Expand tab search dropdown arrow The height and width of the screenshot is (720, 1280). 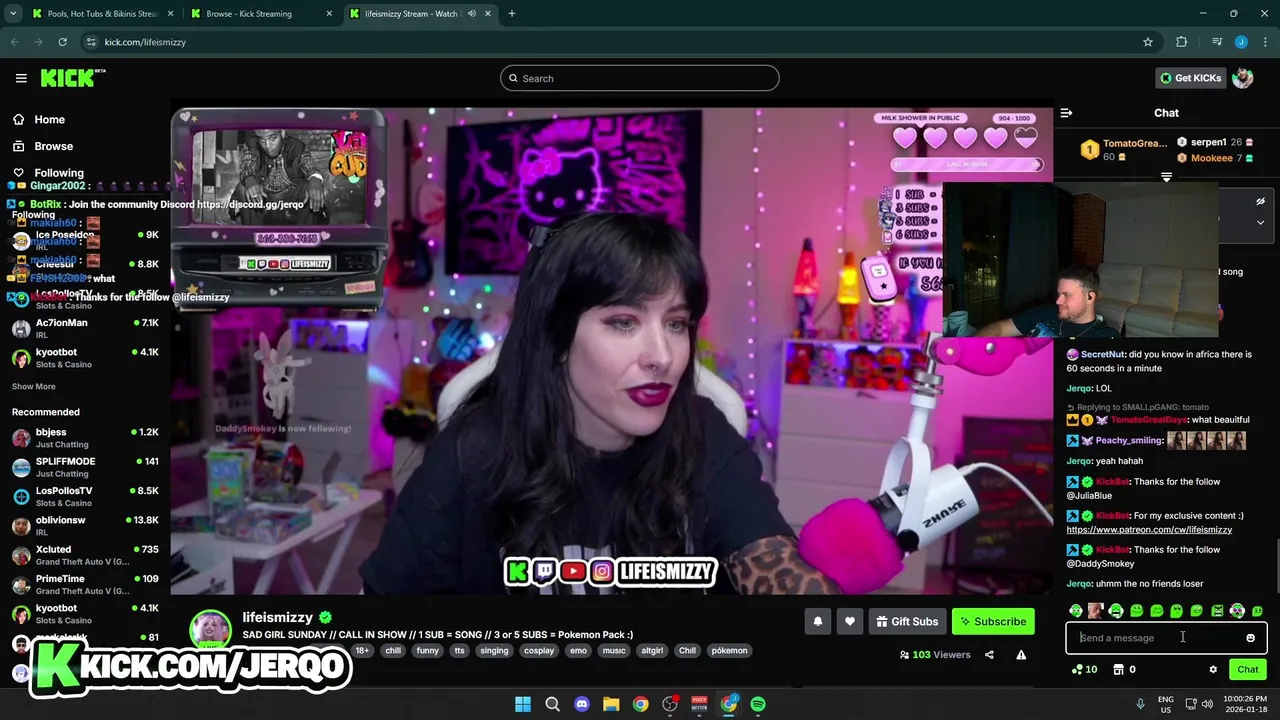[13, 14]
